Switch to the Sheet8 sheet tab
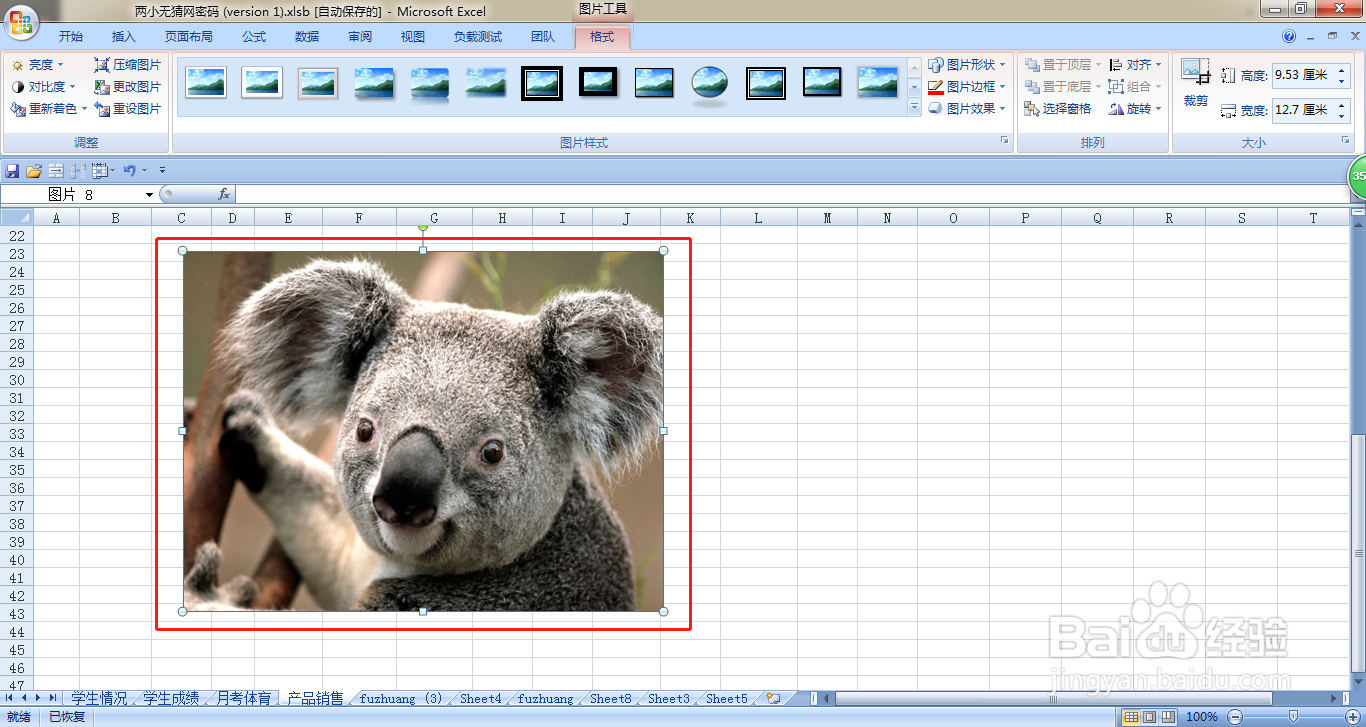 pyautogui.click(x=611, y=698)
